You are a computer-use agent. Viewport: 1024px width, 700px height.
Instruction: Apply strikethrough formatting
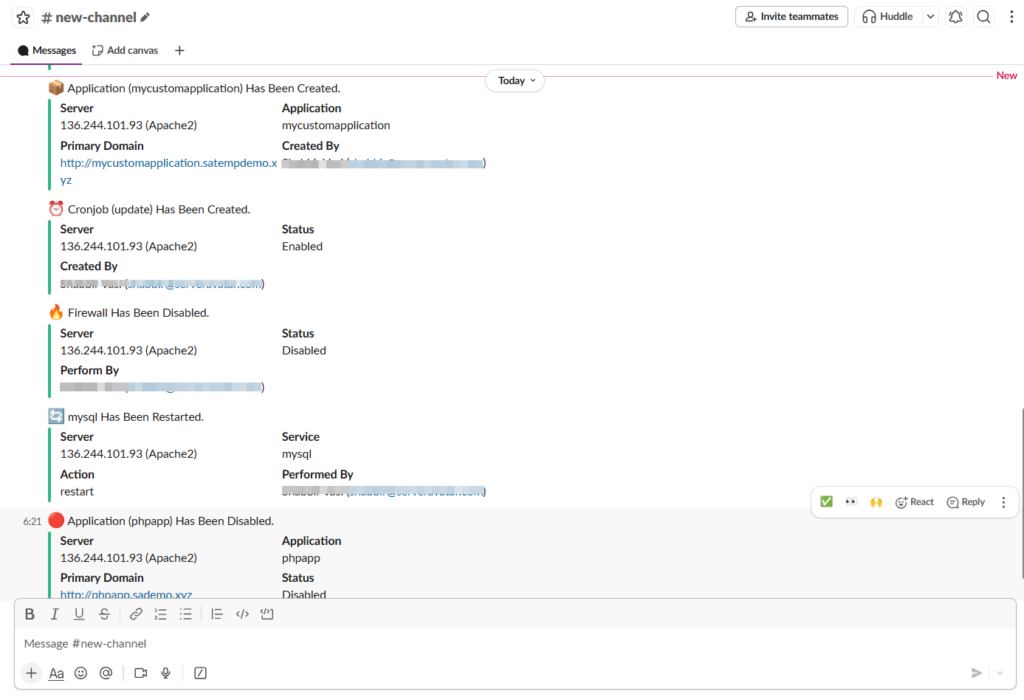(x=104, y=613)
